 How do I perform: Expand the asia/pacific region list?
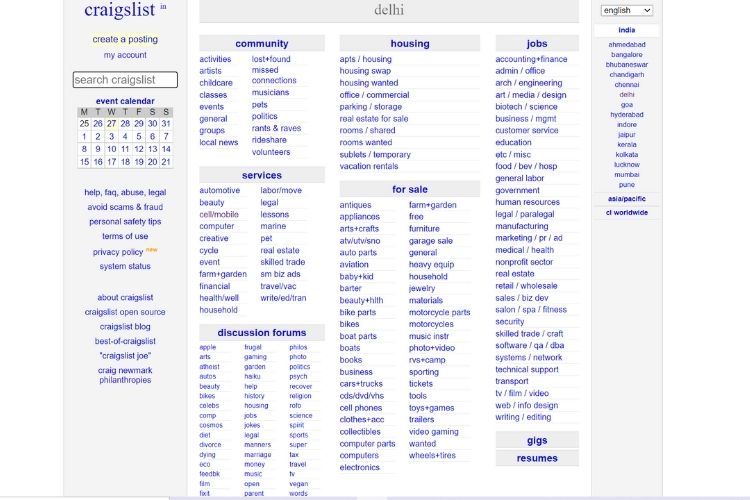click(627, 199)
